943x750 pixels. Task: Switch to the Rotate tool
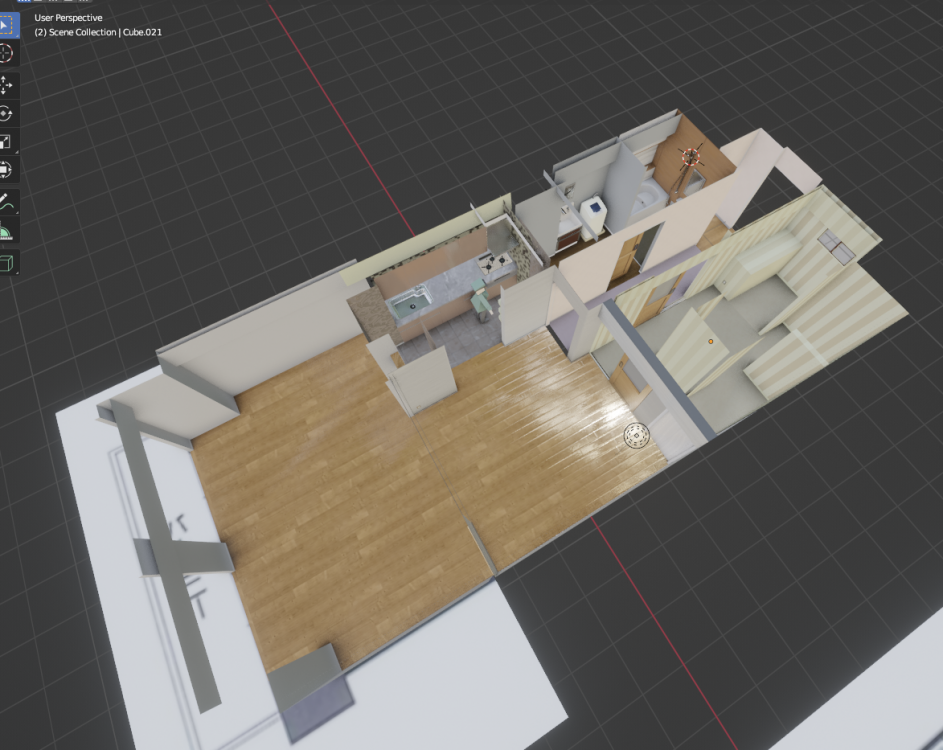click(x=8, y=114)
